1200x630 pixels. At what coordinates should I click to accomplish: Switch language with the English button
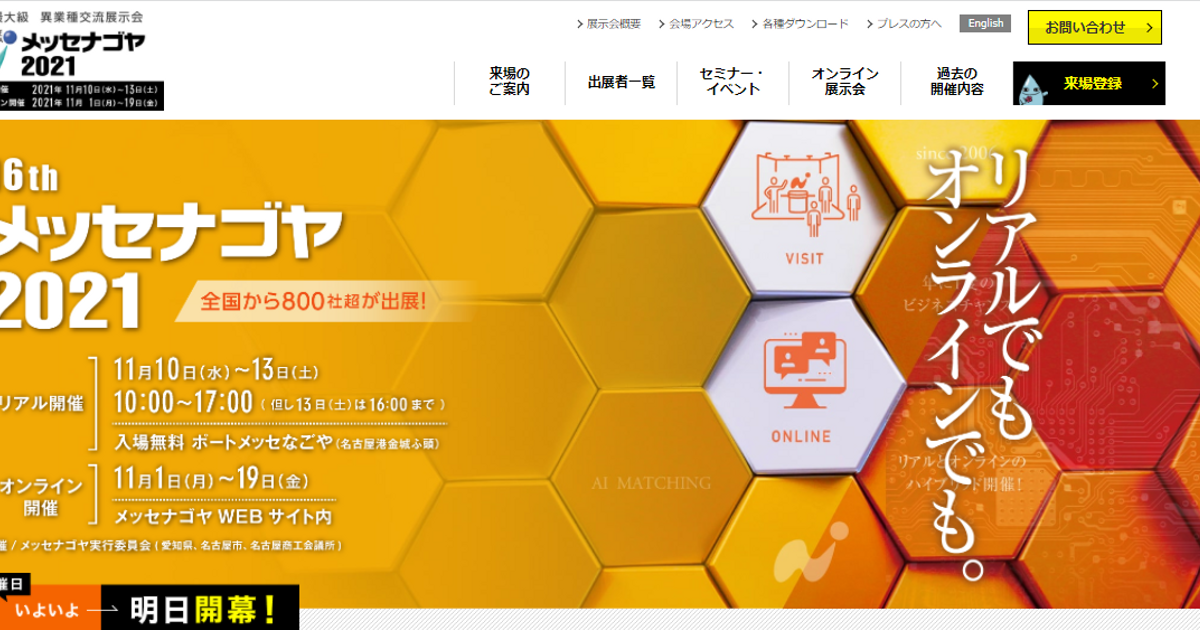click(x=985, y=23)
